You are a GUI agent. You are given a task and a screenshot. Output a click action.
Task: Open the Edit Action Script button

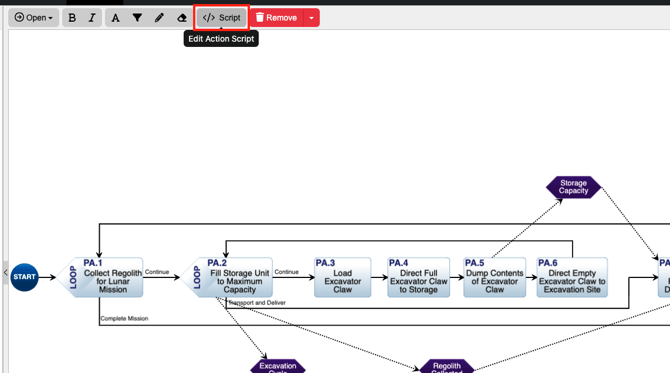[221, 18]
